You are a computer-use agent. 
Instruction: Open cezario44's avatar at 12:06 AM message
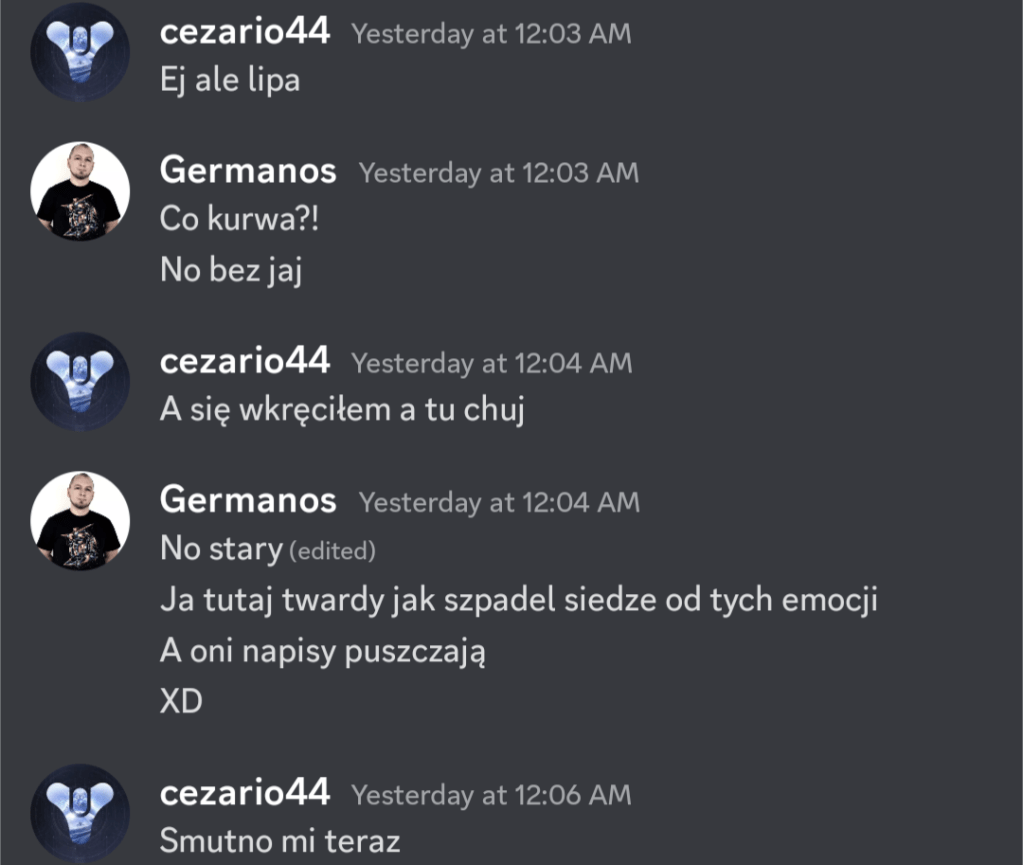(80, 813)
